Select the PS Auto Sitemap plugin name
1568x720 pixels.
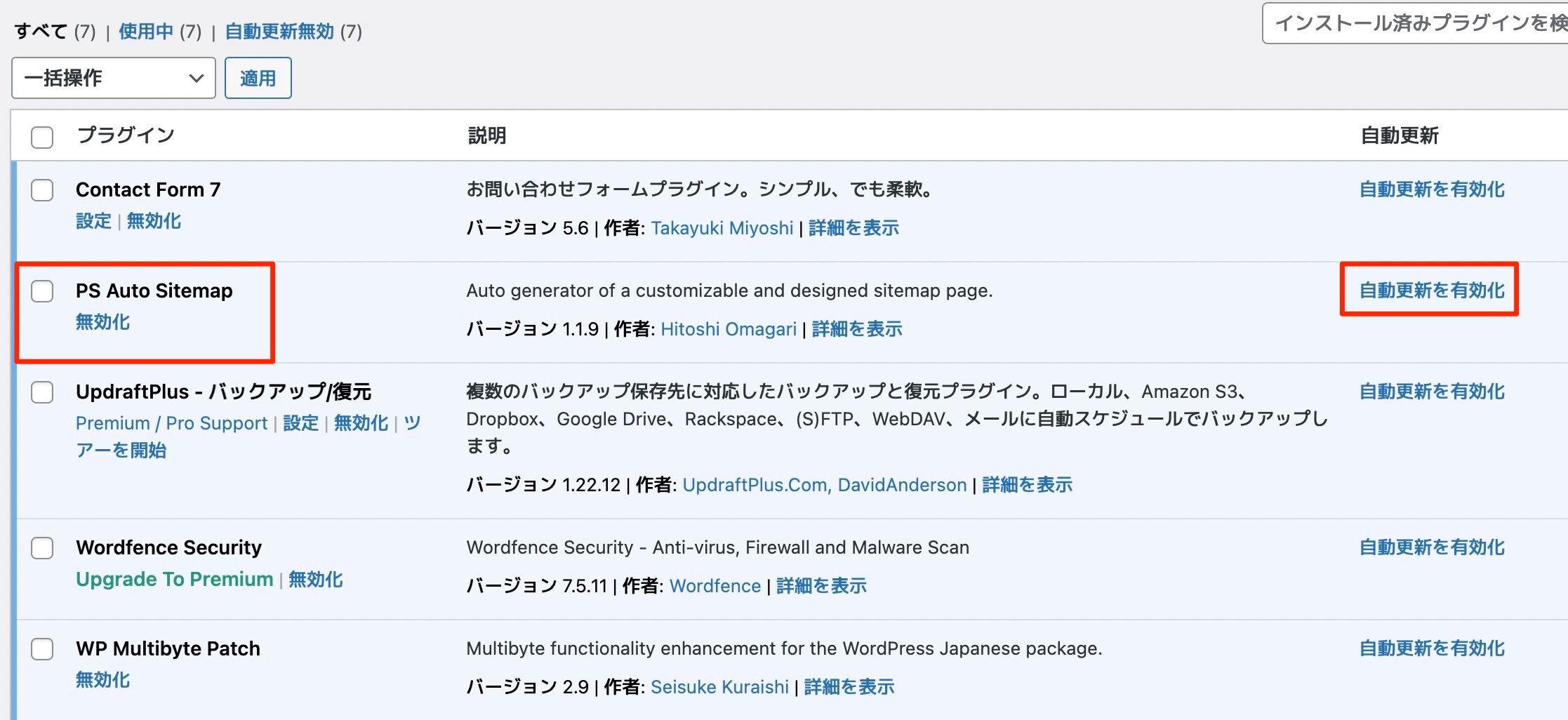coord(154,291)
